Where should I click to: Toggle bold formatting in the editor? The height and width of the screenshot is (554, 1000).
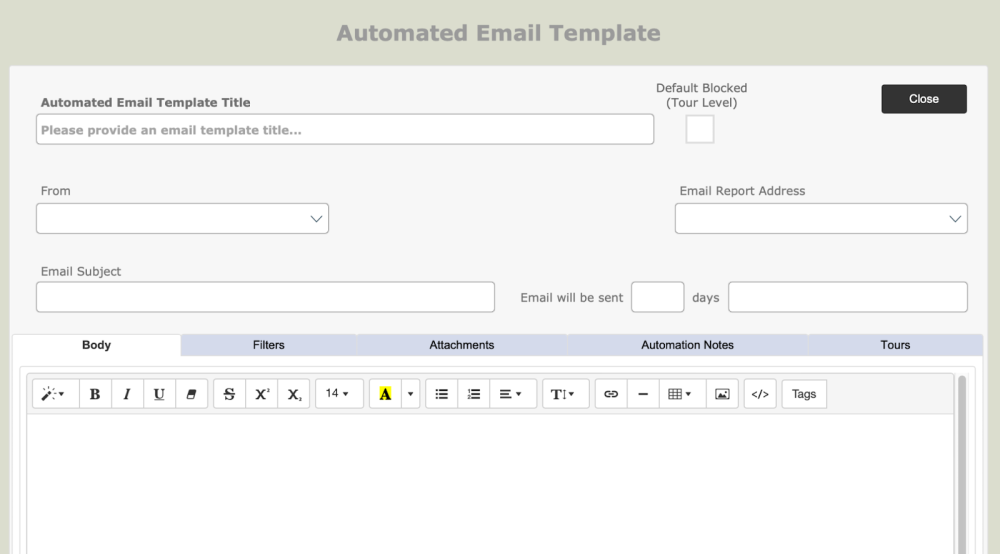pyautogui.click(x=95, y=394)
